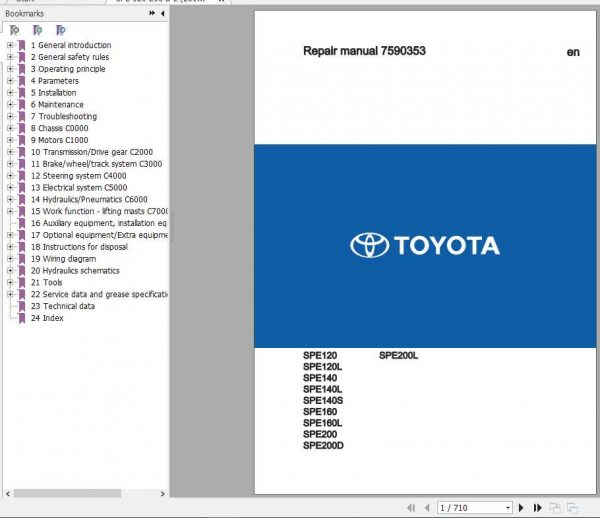Expand the 1 General introduction bookmark
The height and width of the screenshot is (518, 600).
pyautogui.click(x=10, y=45)
